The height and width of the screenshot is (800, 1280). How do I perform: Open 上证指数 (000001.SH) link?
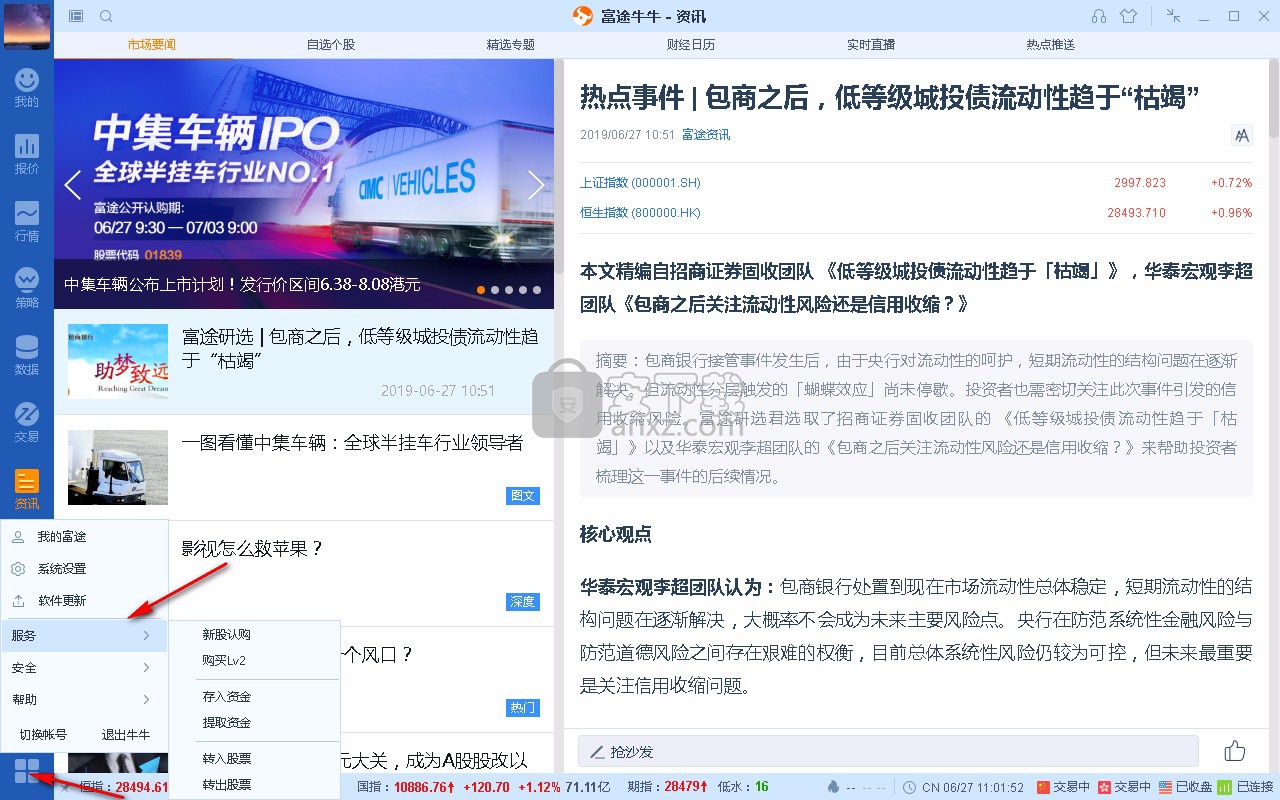coord(640,183)
